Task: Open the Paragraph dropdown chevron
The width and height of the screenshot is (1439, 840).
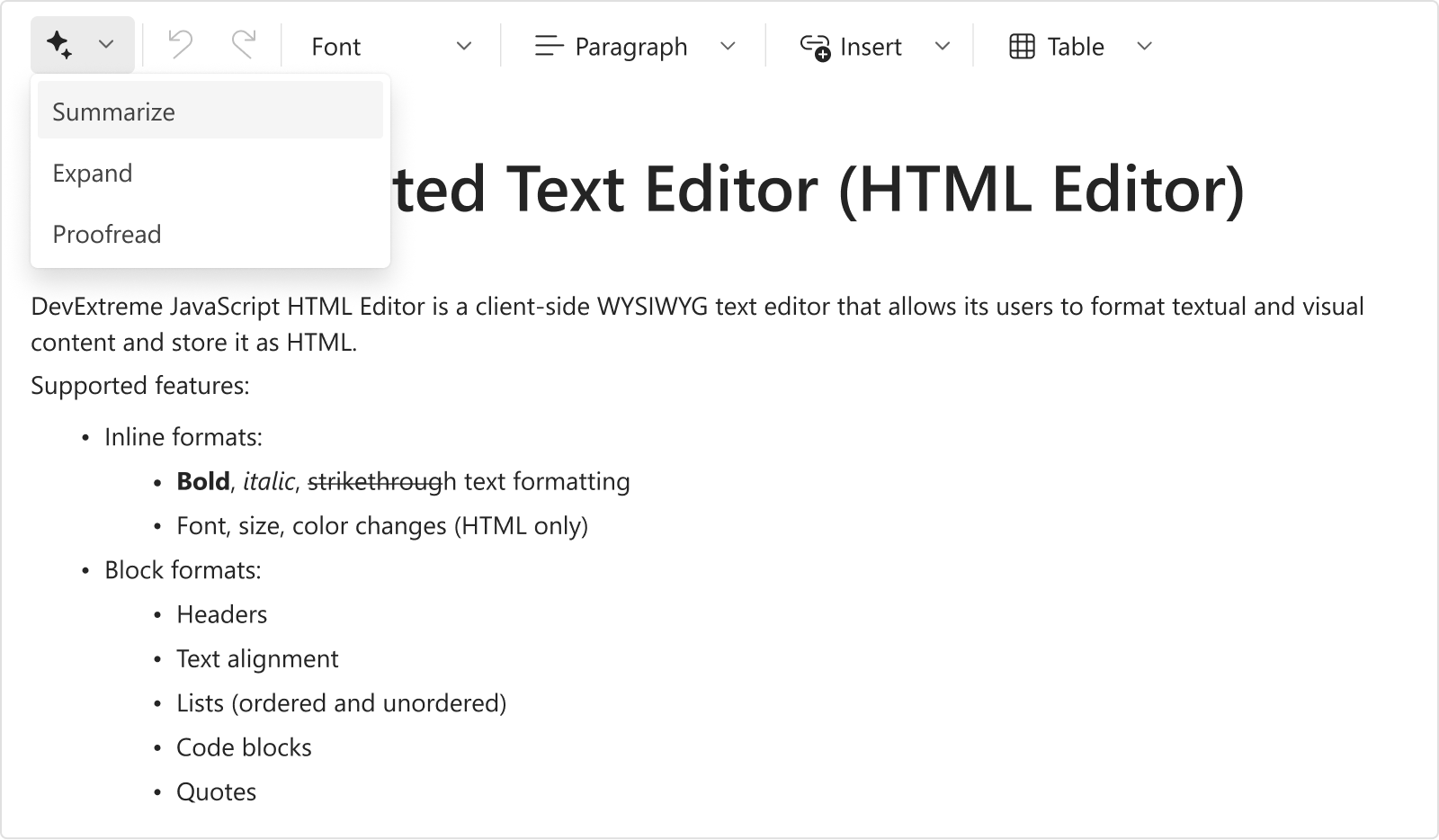Action: (728, 46)
